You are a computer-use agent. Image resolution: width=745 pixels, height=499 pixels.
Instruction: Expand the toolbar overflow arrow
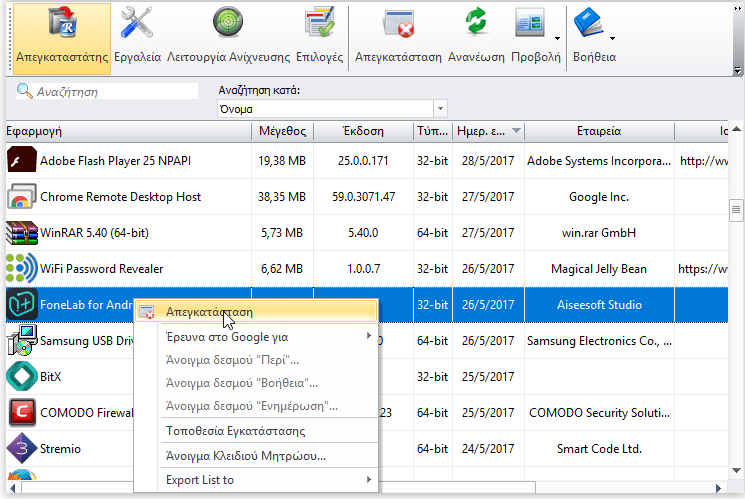click(x=737, y=70)
